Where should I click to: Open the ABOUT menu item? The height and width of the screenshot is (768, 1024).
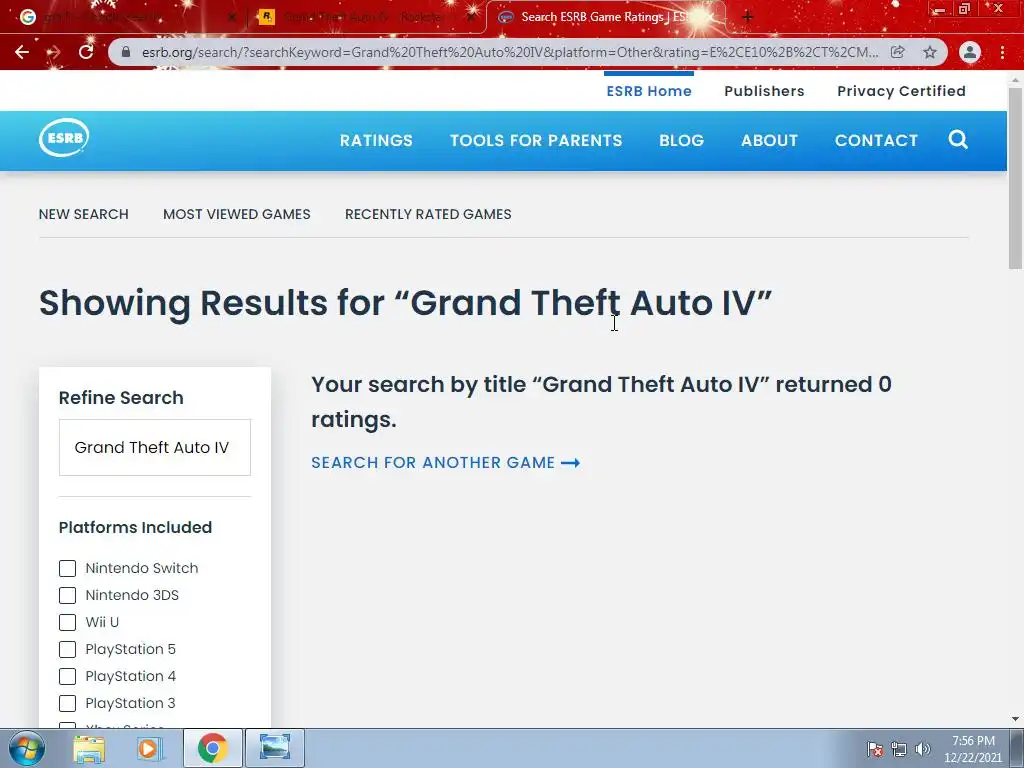(x=769, y=140)
